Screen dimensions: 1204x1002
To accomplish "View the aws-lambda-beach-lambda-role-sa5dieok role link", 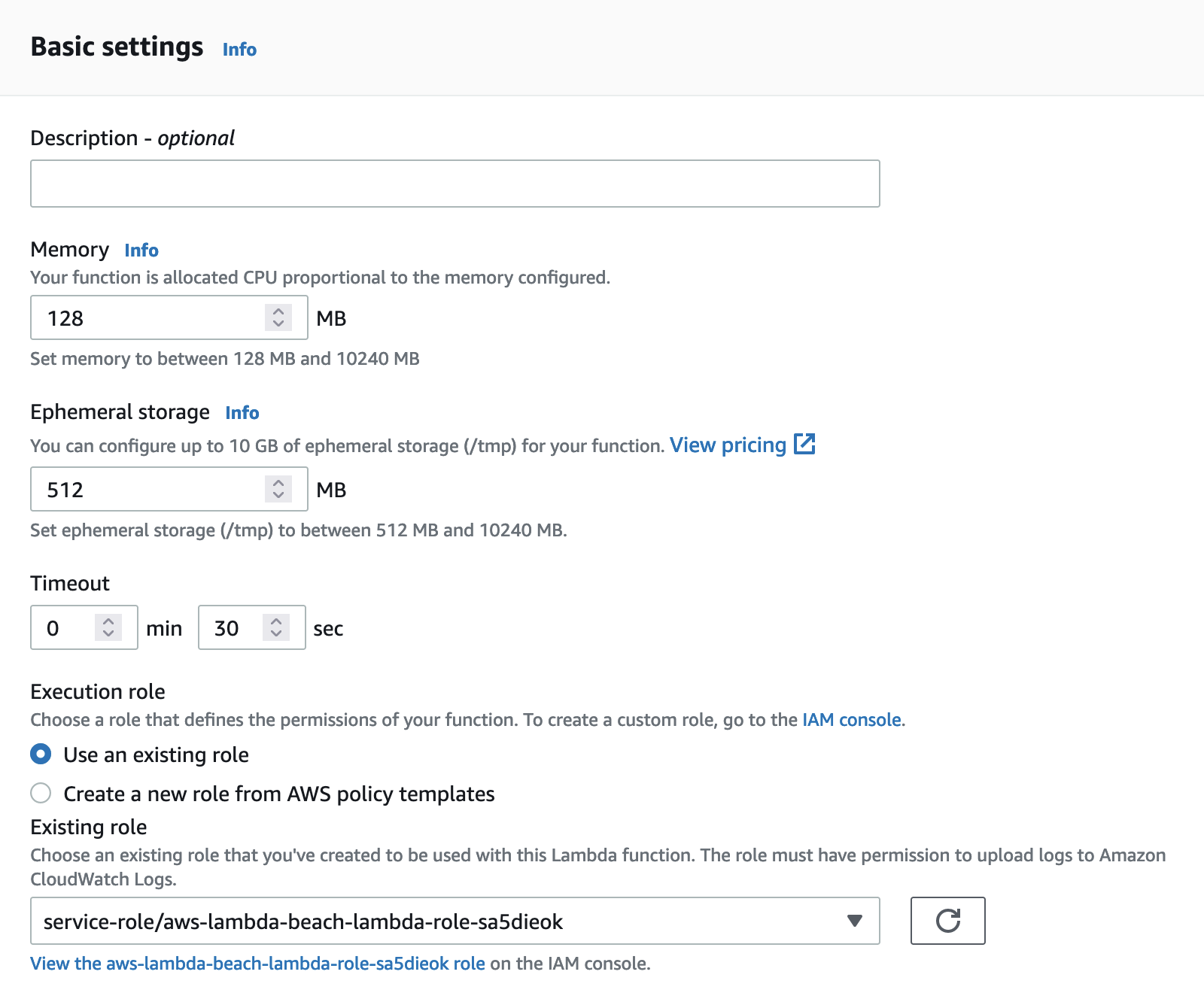I will [257, 964].
